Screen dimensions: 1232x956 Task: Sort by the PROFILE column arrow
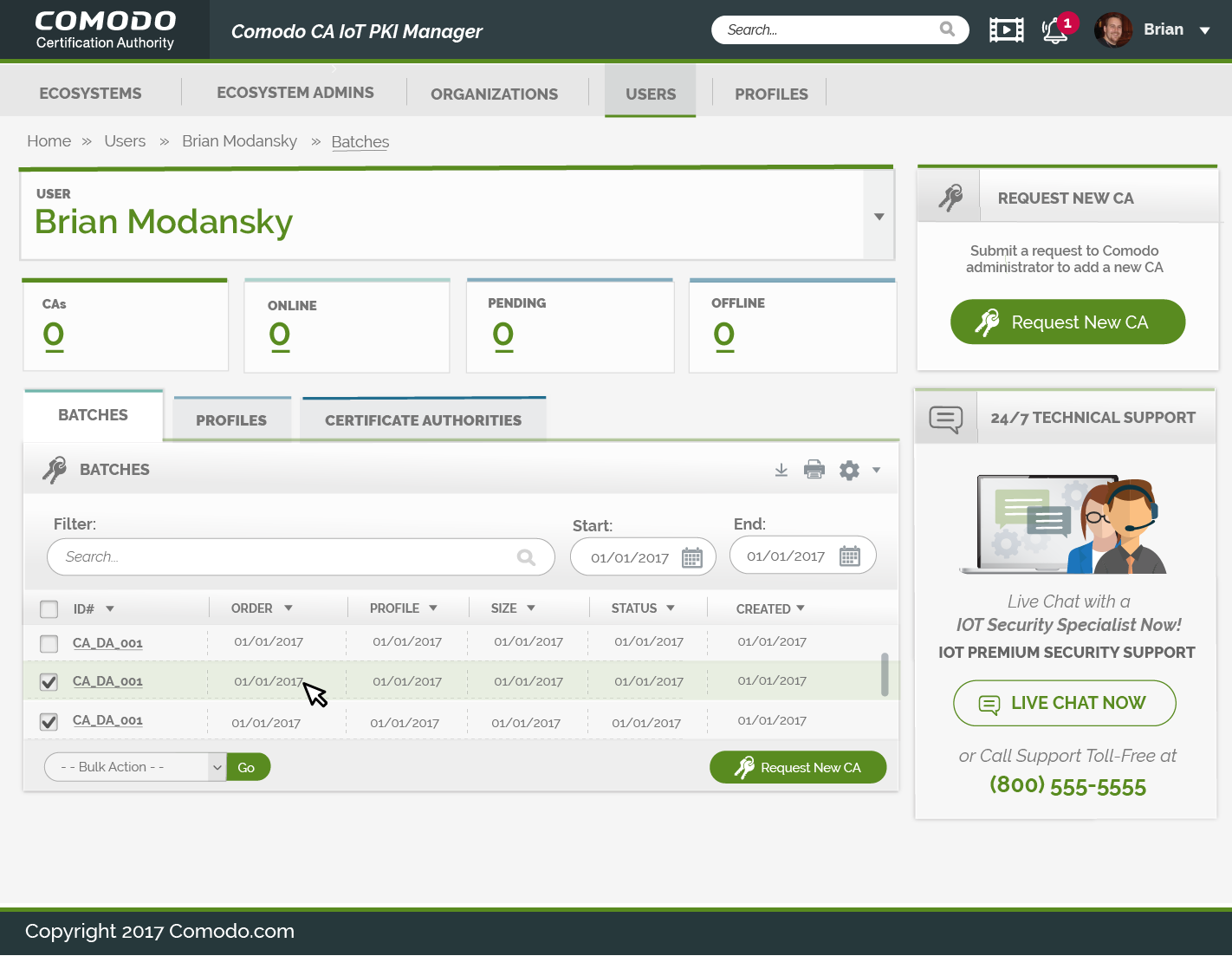(x=433, y=608)
